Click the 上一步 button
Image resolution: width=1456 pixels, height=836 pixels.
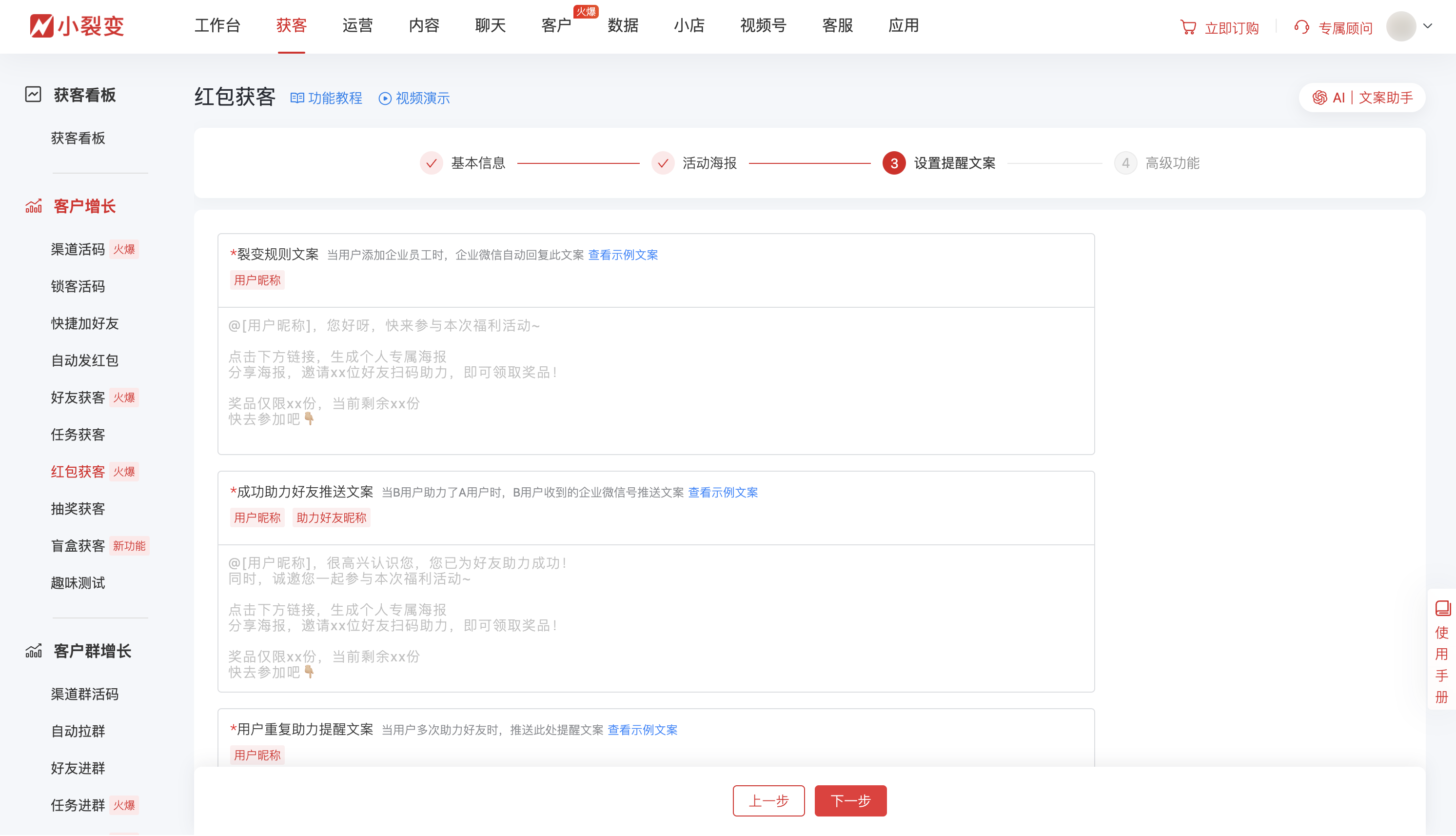pyautogui.click(x=769, y=800)
